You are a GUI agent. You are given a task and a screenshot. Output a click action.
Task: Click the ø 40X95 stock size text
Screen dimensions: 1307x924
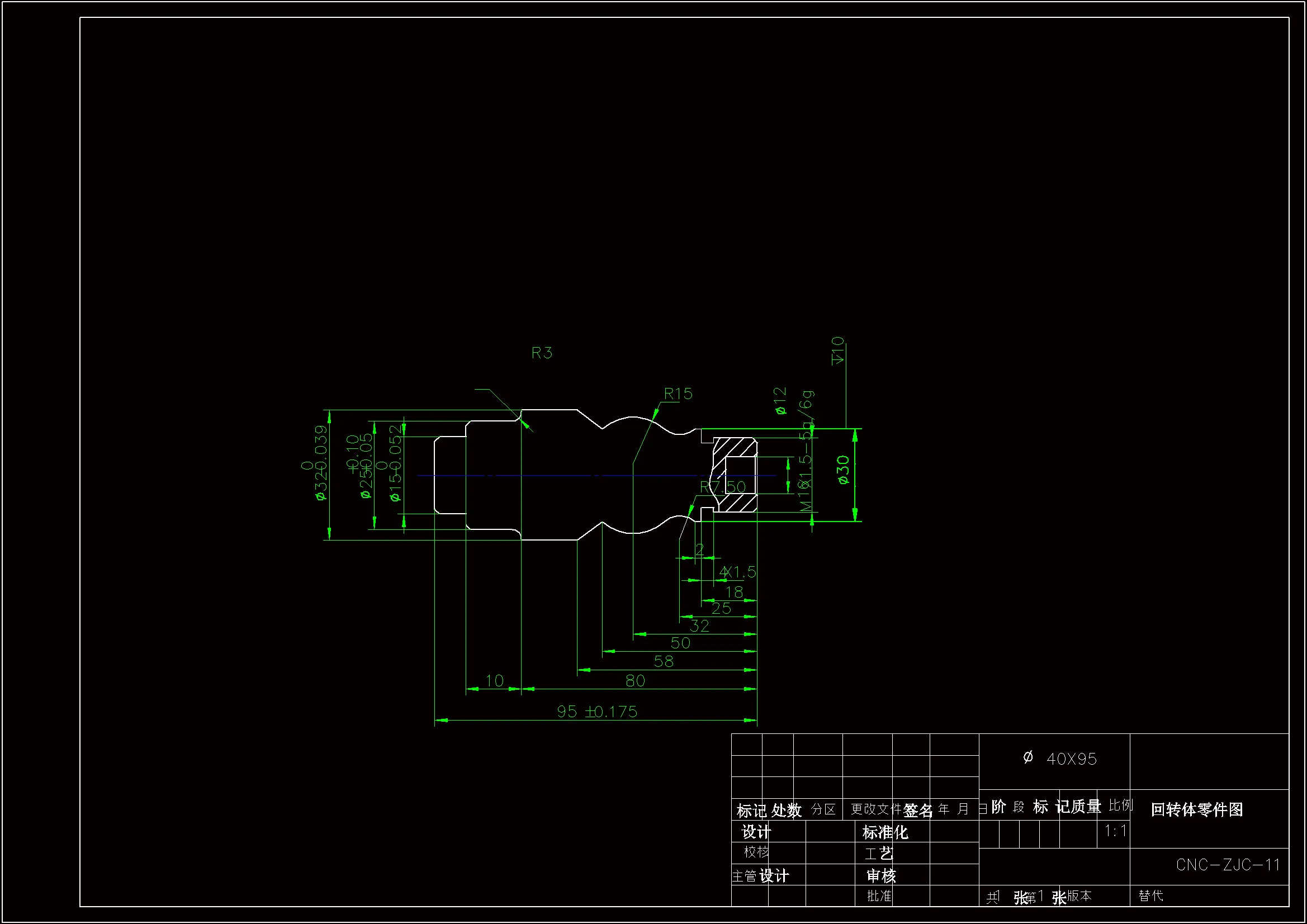click(x=1059, y=759)
